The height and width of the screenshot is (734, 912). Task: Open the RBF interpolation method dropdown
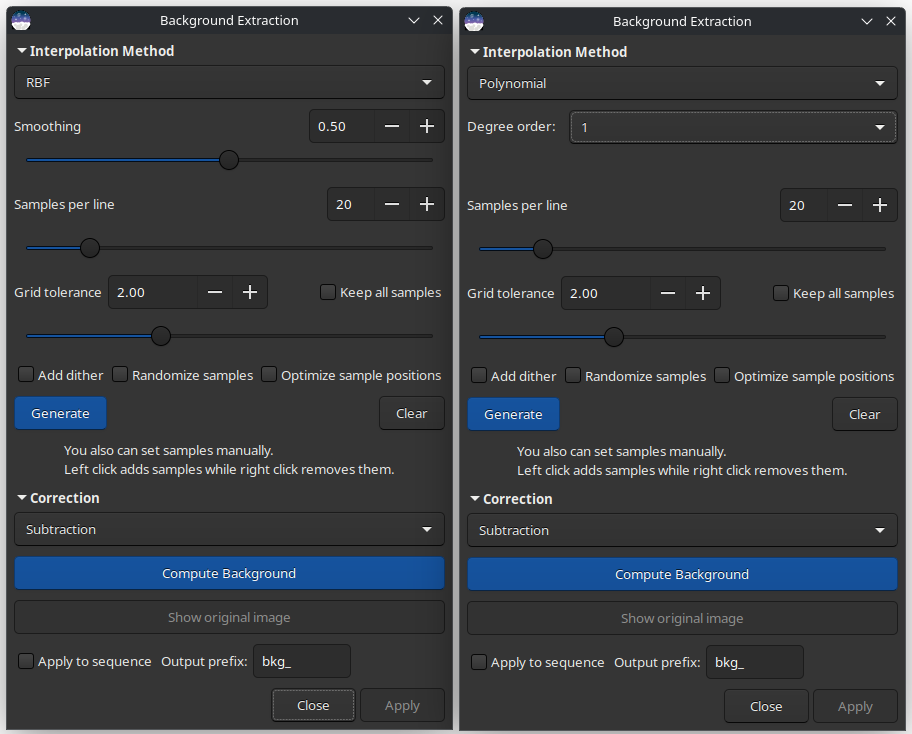(229, 83)
